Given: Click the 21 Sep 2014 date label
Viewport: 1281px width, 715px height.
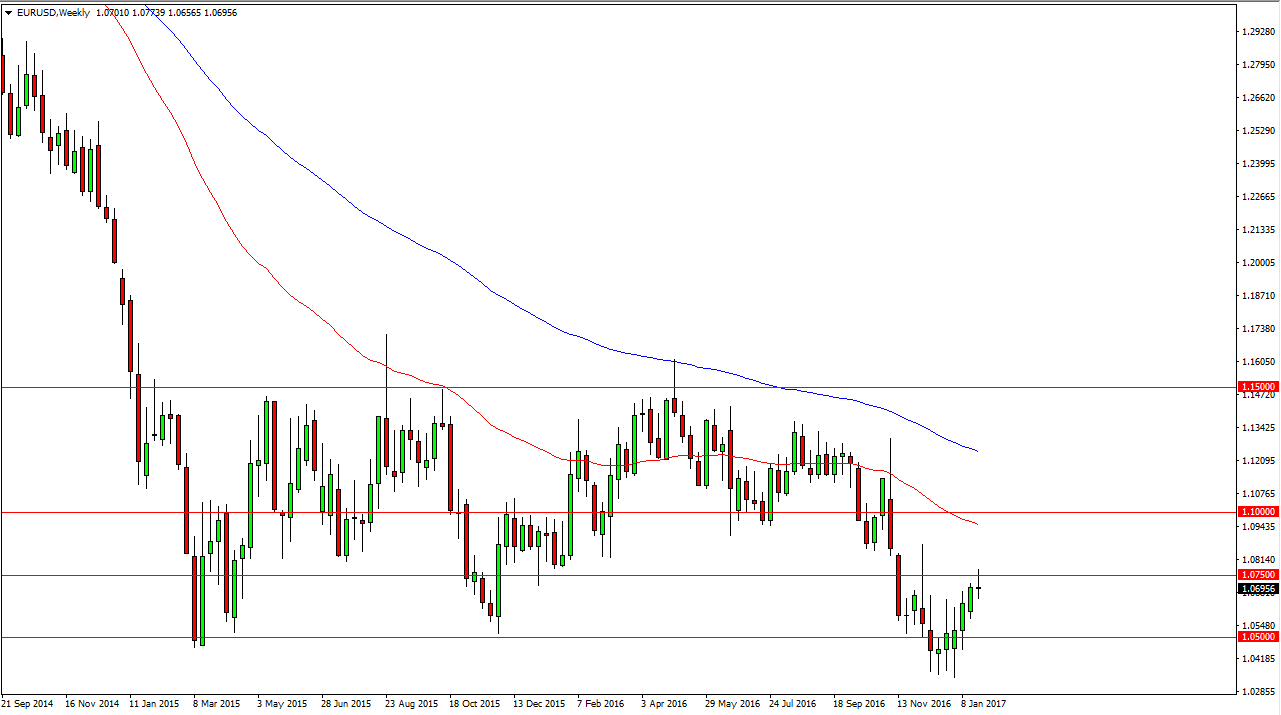Looking at the screenshot, I should coord(28,704).
